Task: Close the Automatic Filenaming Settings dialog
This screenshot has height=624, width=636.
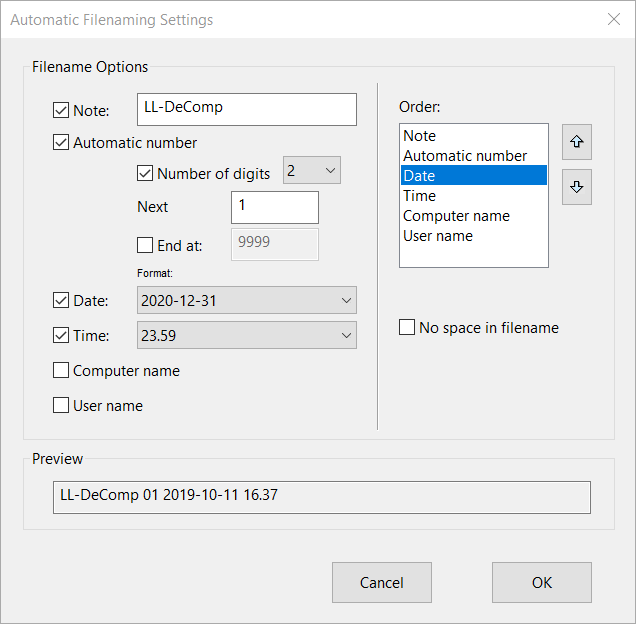Action: 613,19
